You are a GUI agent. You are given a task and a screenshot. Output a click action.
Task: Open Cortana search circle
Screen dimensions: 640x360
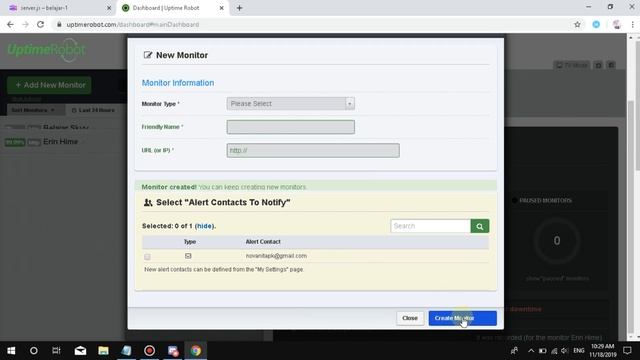(x=34, y=351)
